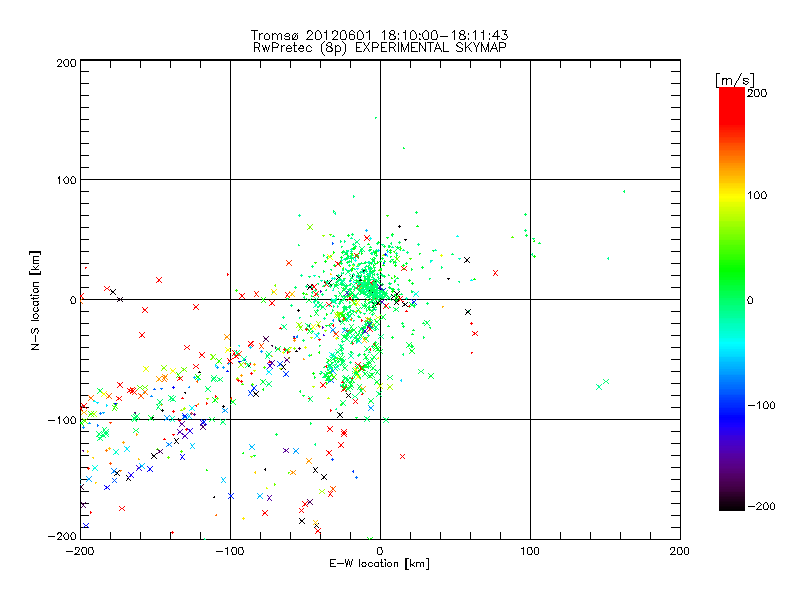This screenshot has height=600, width=800.
Task: Click the x-axis tick label '-200'
Action: click(x=80, y=551)
